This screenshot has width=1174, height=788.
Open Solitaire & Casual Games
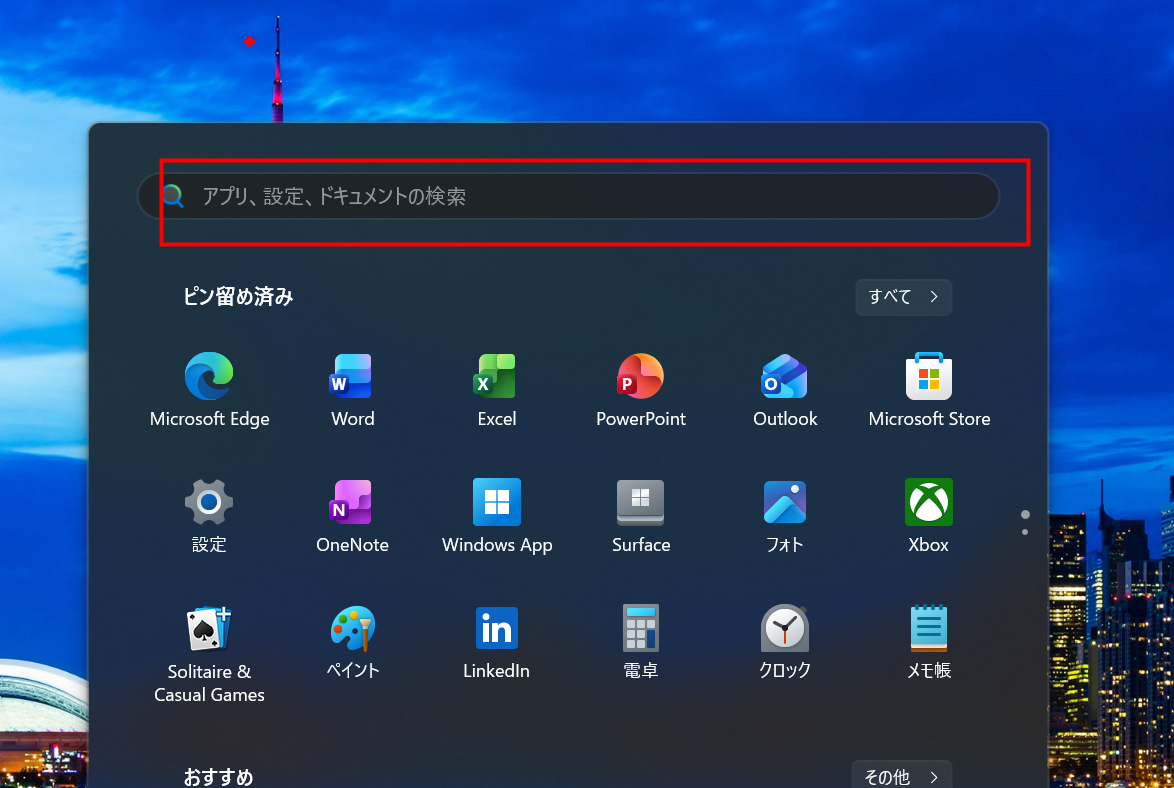point(209,653)
